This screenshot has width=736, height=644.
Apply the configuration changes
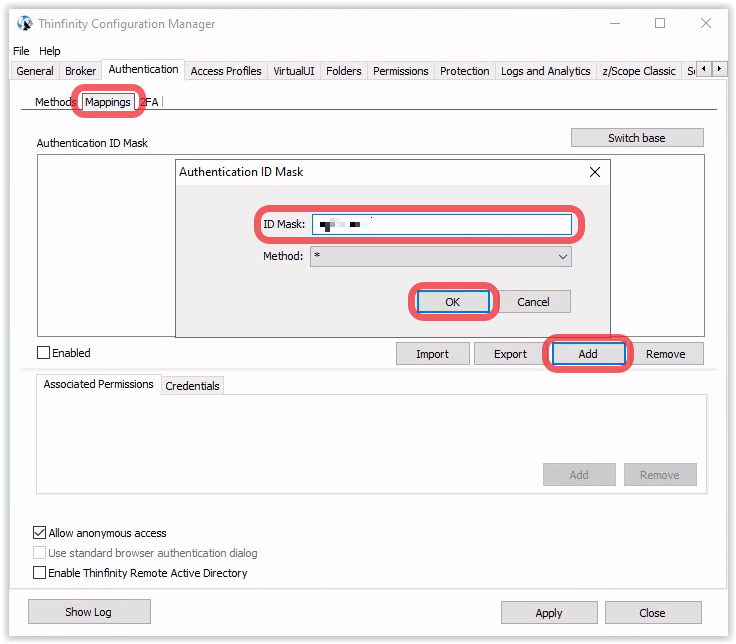pos(549,613)
